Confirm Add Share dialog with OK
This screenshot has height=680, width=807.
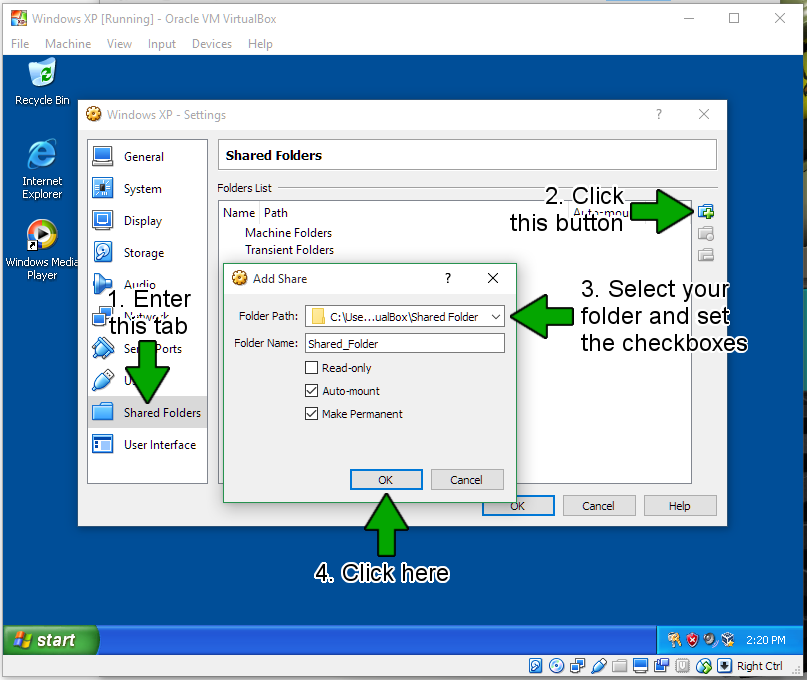386,480
